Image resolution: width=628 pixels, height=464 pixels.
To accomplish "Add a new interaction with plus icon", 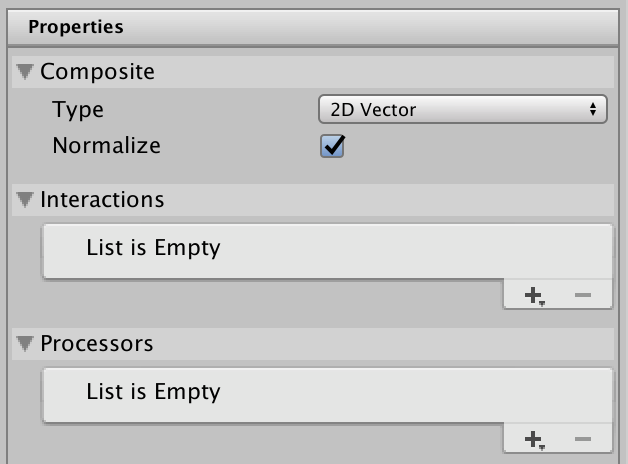I will pyautogui.click(x=534, y=296).
